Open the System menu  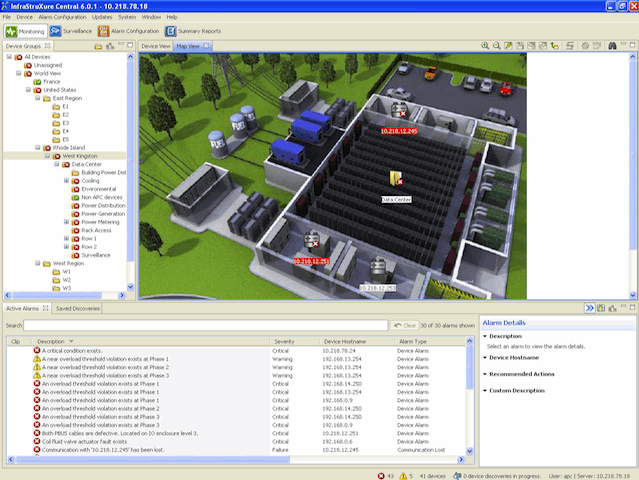(x=127, y=17)
